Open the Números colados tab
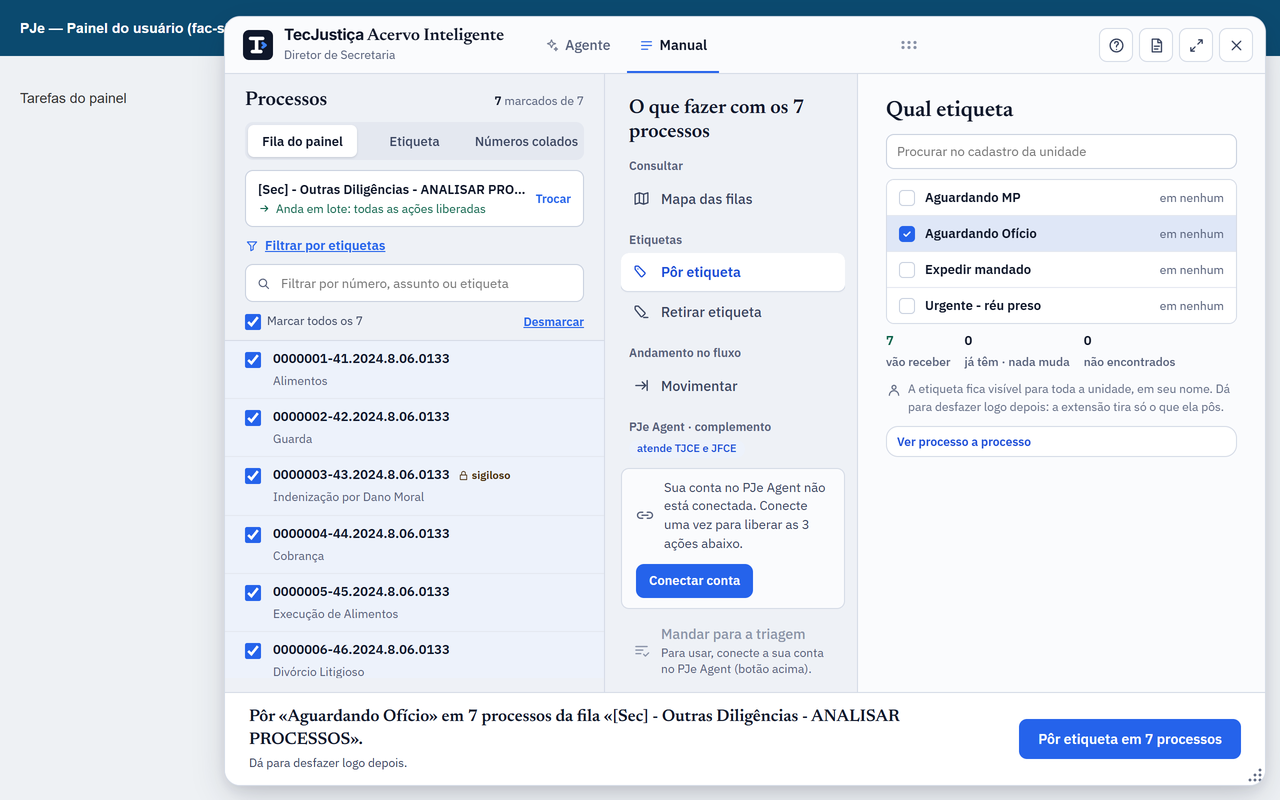The width and height of the screenshot is (1280, 800). click(x=526, y=141)
